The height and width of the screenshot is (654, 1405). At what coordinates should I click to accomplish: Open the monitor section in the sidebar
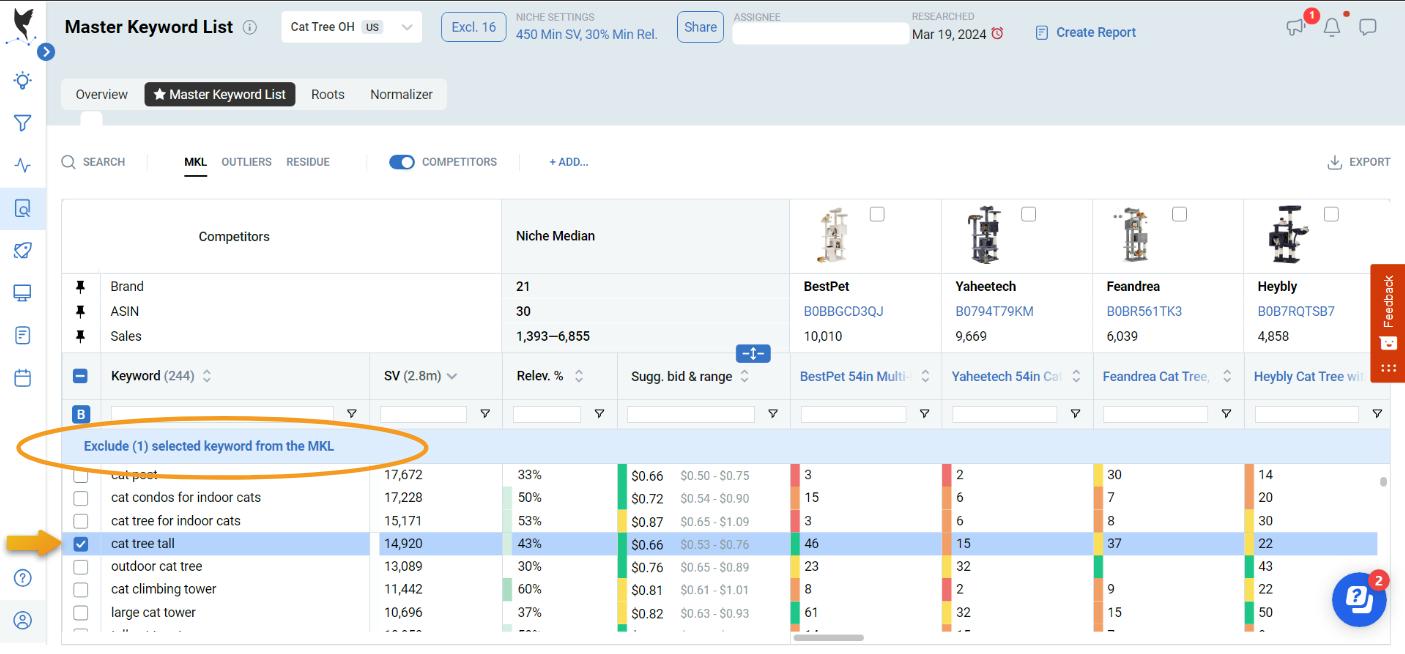22,293
